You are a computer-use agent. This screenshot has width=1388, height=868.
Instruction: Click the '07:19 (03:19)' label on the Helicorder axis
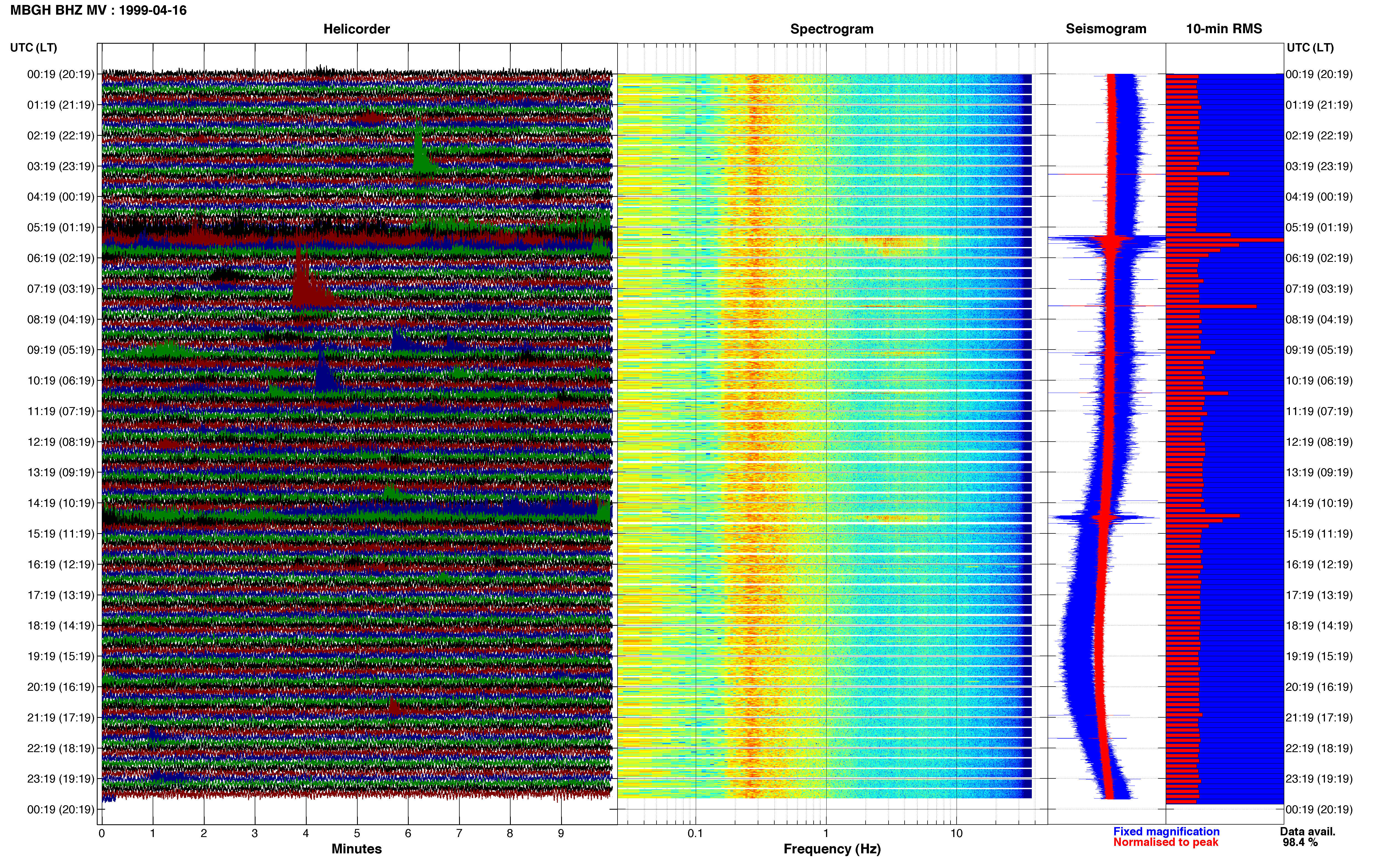click(61, 288)
